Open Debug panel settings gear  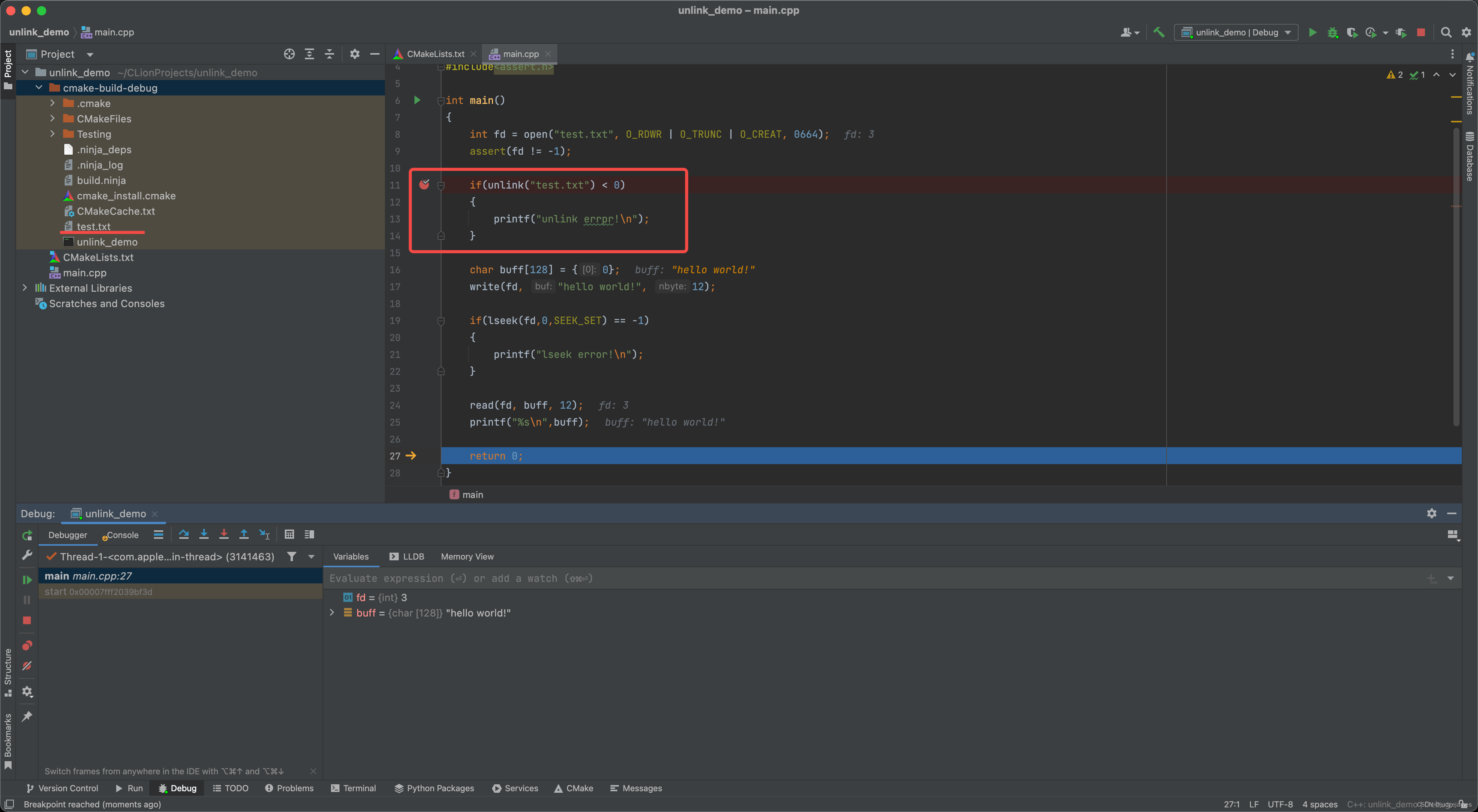click(1431, 513)
